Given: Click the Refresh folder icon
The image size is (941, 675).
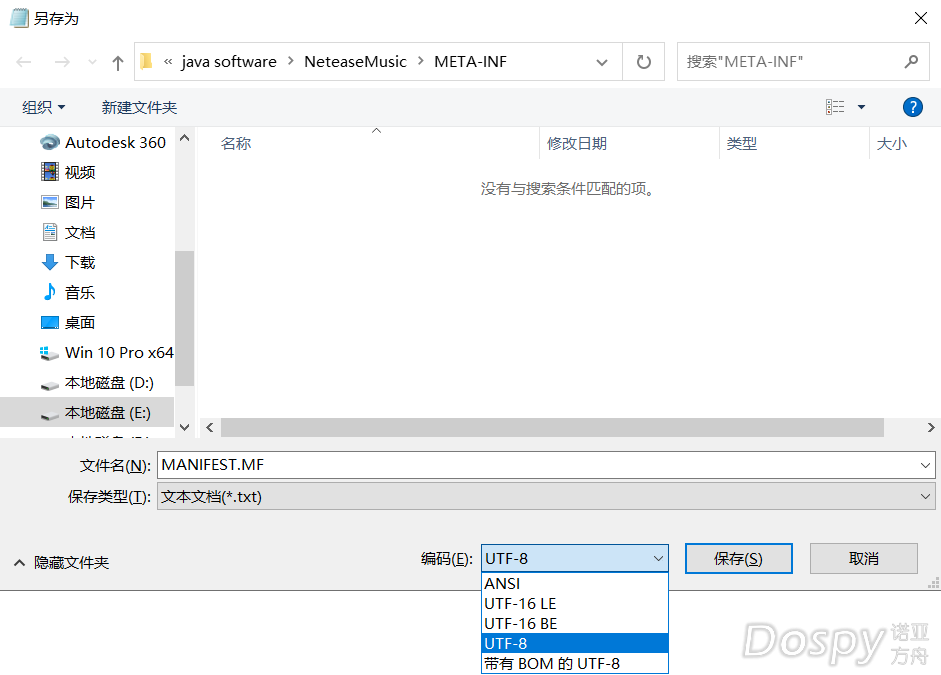Looking at the screenshot, I should (644, 62).
